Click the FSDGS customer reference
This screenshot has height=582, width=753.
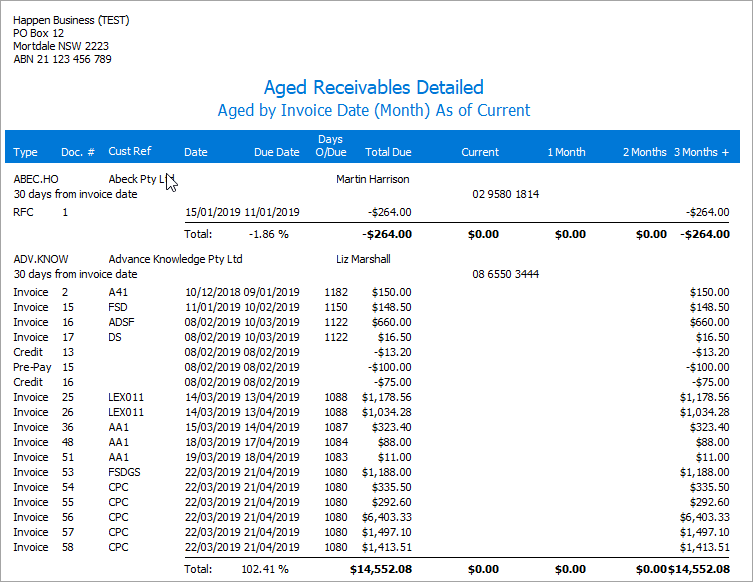[125, 472]
